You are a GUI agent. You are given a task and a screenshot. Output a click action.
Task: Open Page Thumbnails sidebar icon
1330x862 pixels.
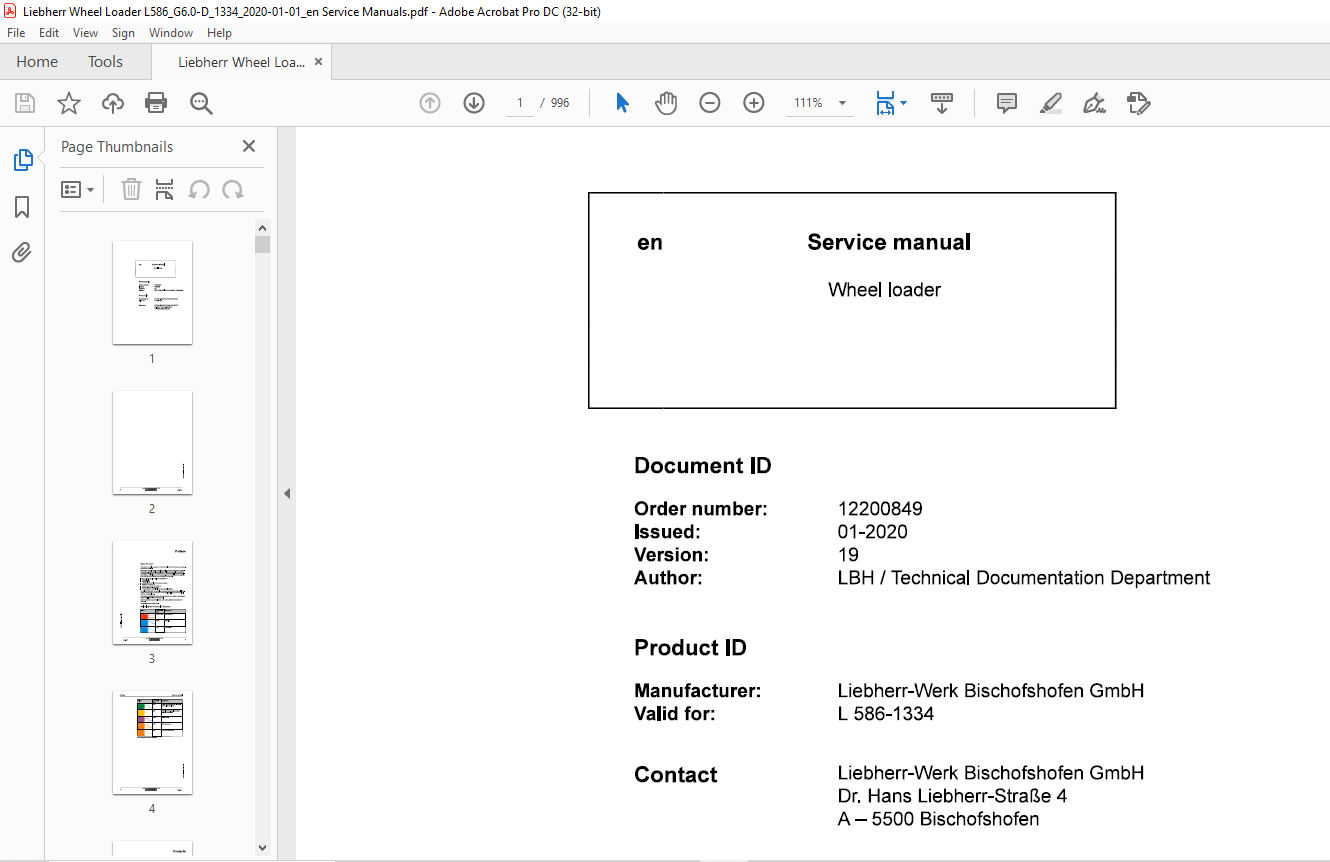[x=22, y=160]
